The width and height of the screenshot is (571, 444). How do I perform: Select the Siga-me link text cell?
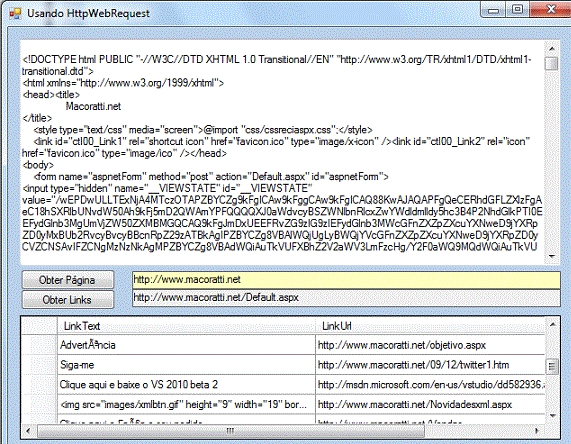coord(186,365)
